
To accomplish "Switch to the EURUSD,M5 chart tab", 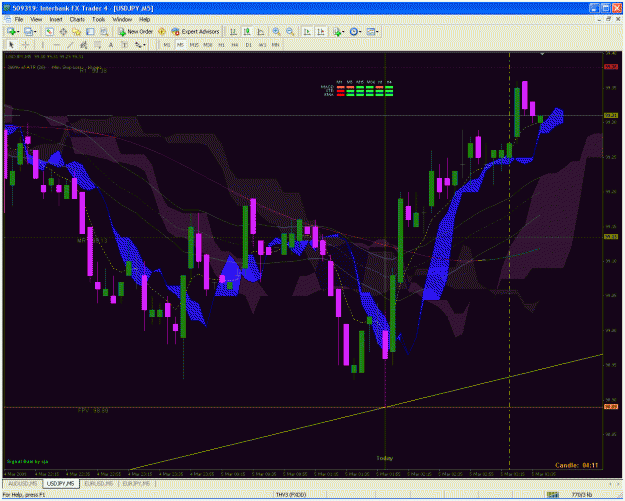I will coord(99,483).
